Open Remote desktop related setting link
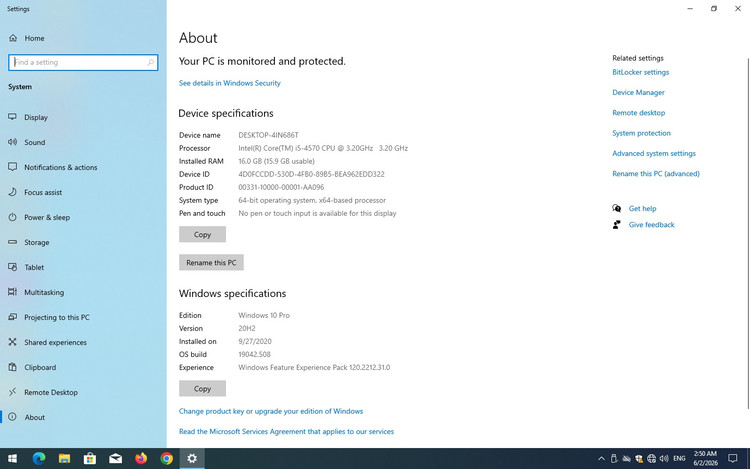 [639, 113]
